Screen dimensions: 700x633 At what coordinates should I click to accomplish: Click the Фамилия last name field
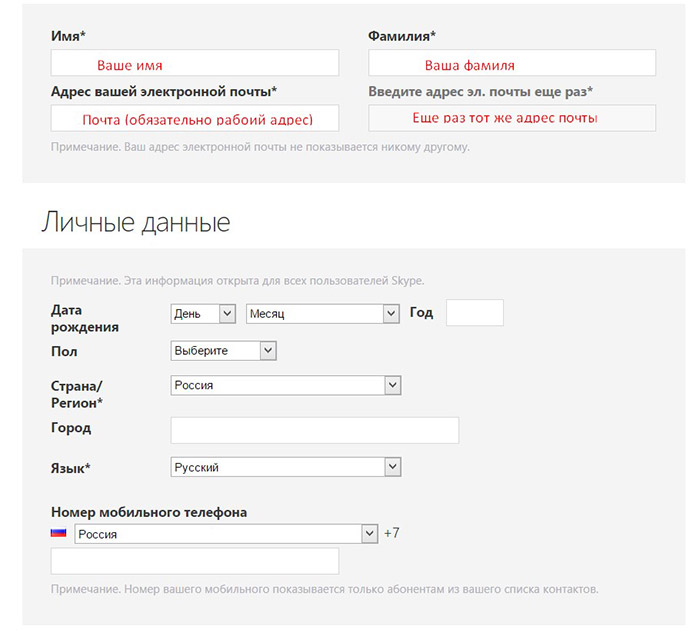pyautogui.click(x=512, y=63)
